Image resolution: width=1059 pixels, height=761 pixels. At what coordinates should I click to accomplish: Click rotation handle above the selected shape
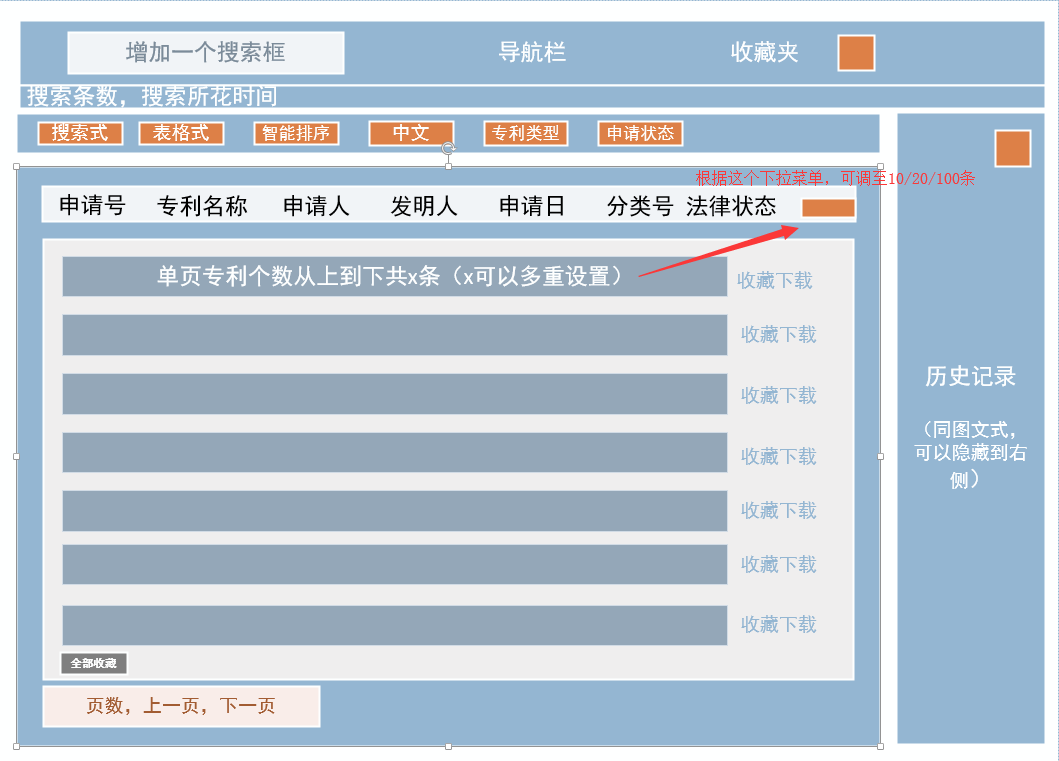(x=448, y=148)
